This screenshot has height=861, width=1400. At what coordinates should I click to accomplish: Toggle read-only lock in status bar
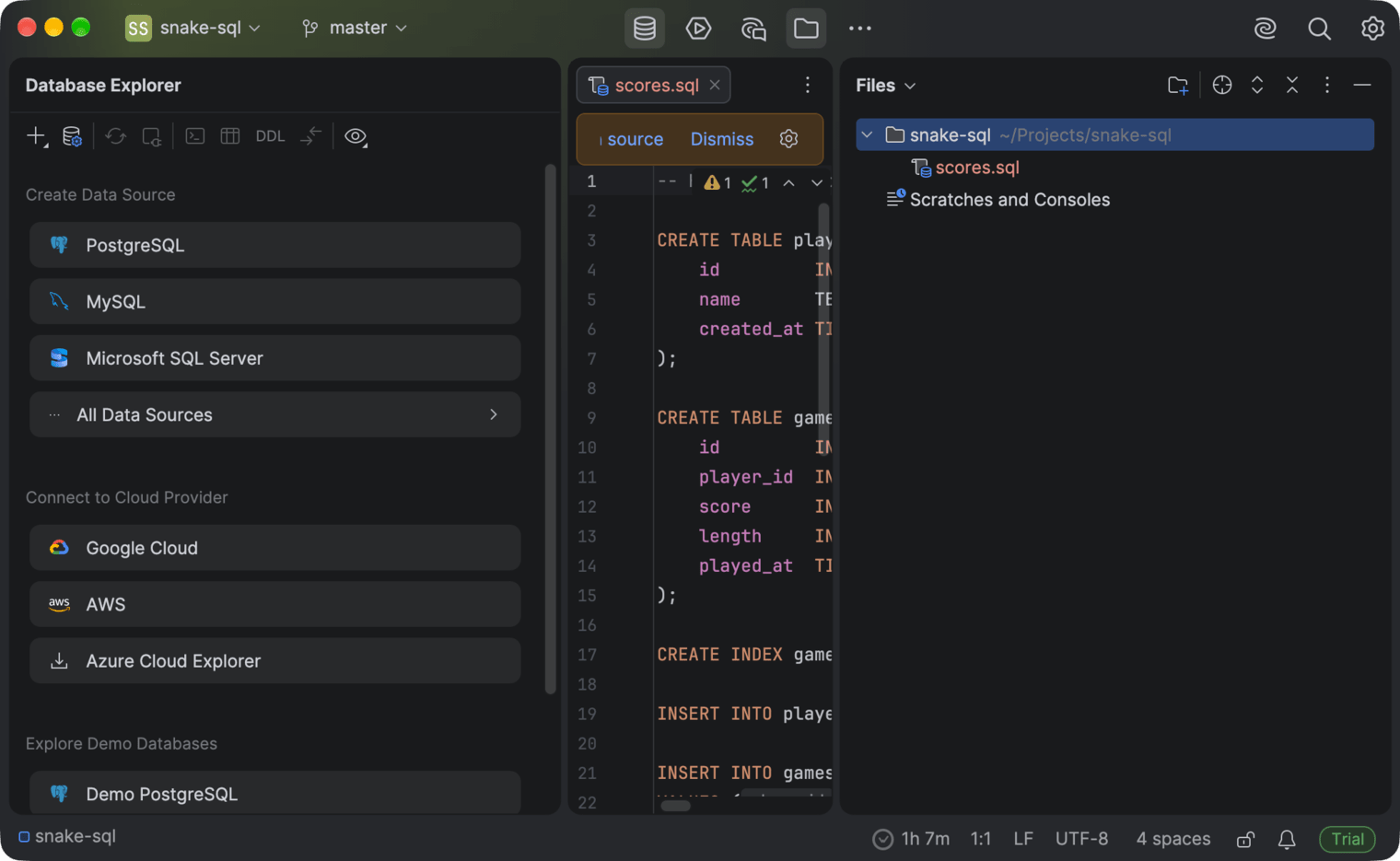point(1245,840)
